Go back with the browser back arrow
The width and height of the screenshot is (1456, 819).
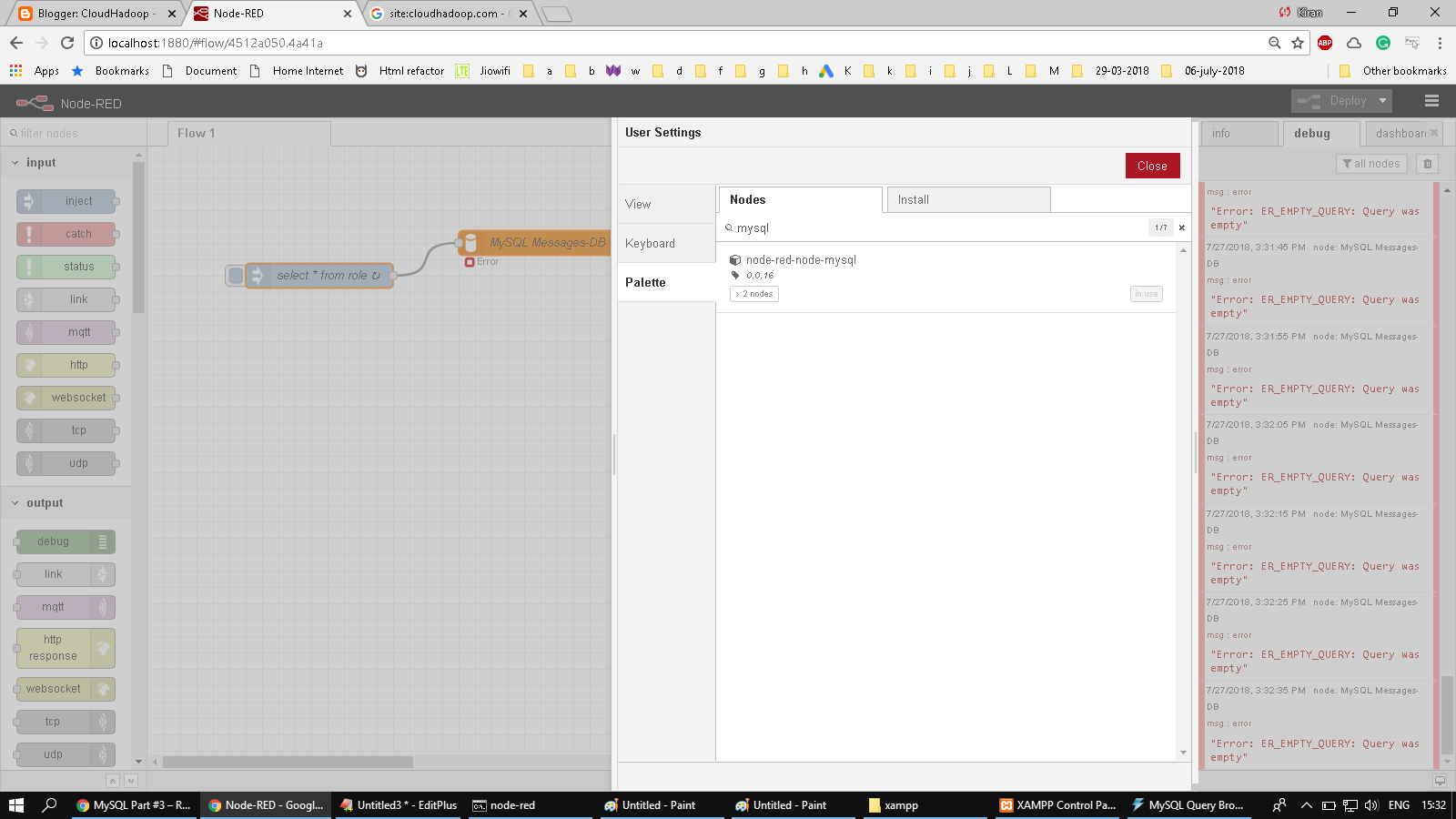(16, 43)
